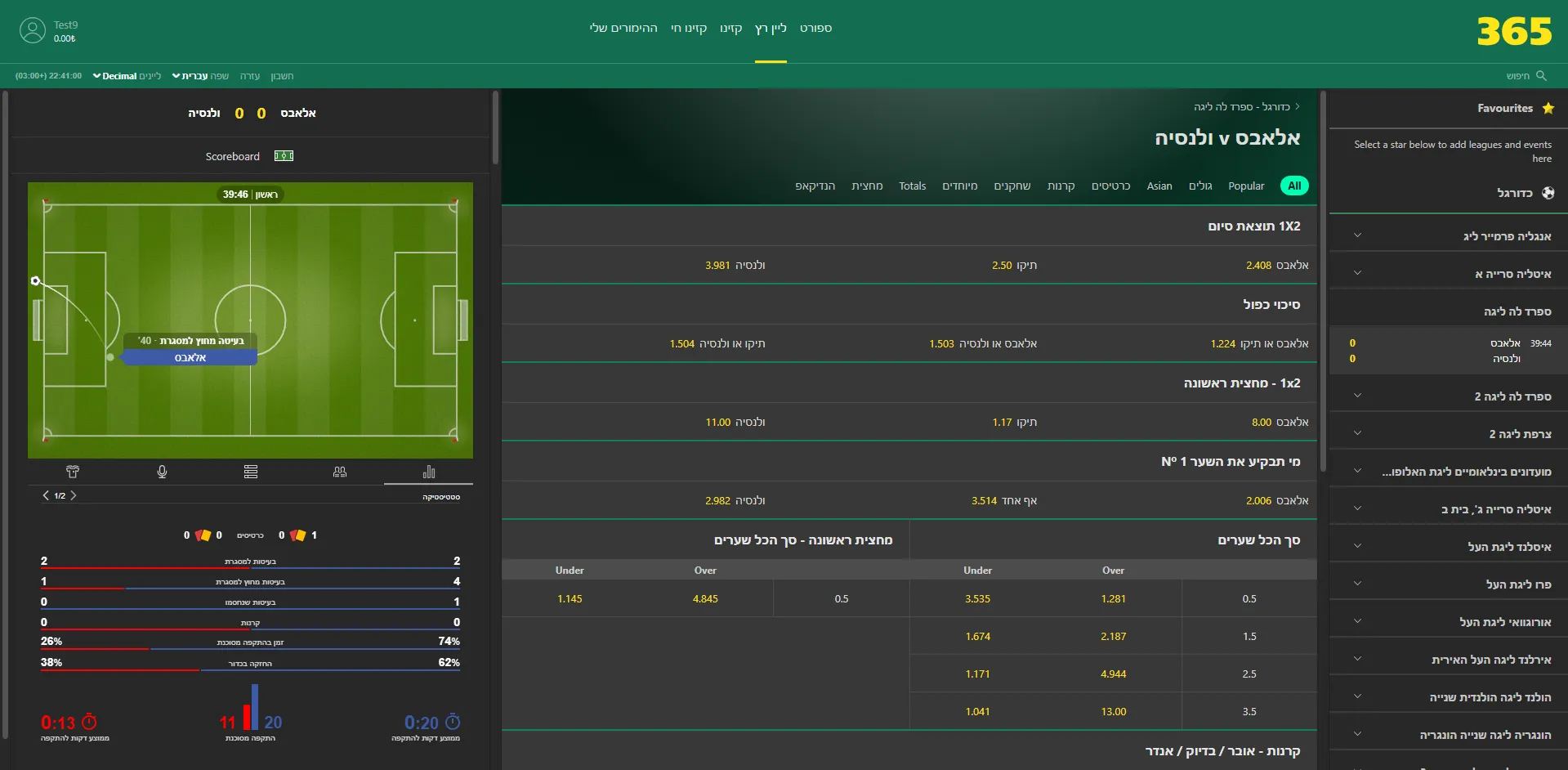Open match commentary via the microphone icon

point(163,472)
